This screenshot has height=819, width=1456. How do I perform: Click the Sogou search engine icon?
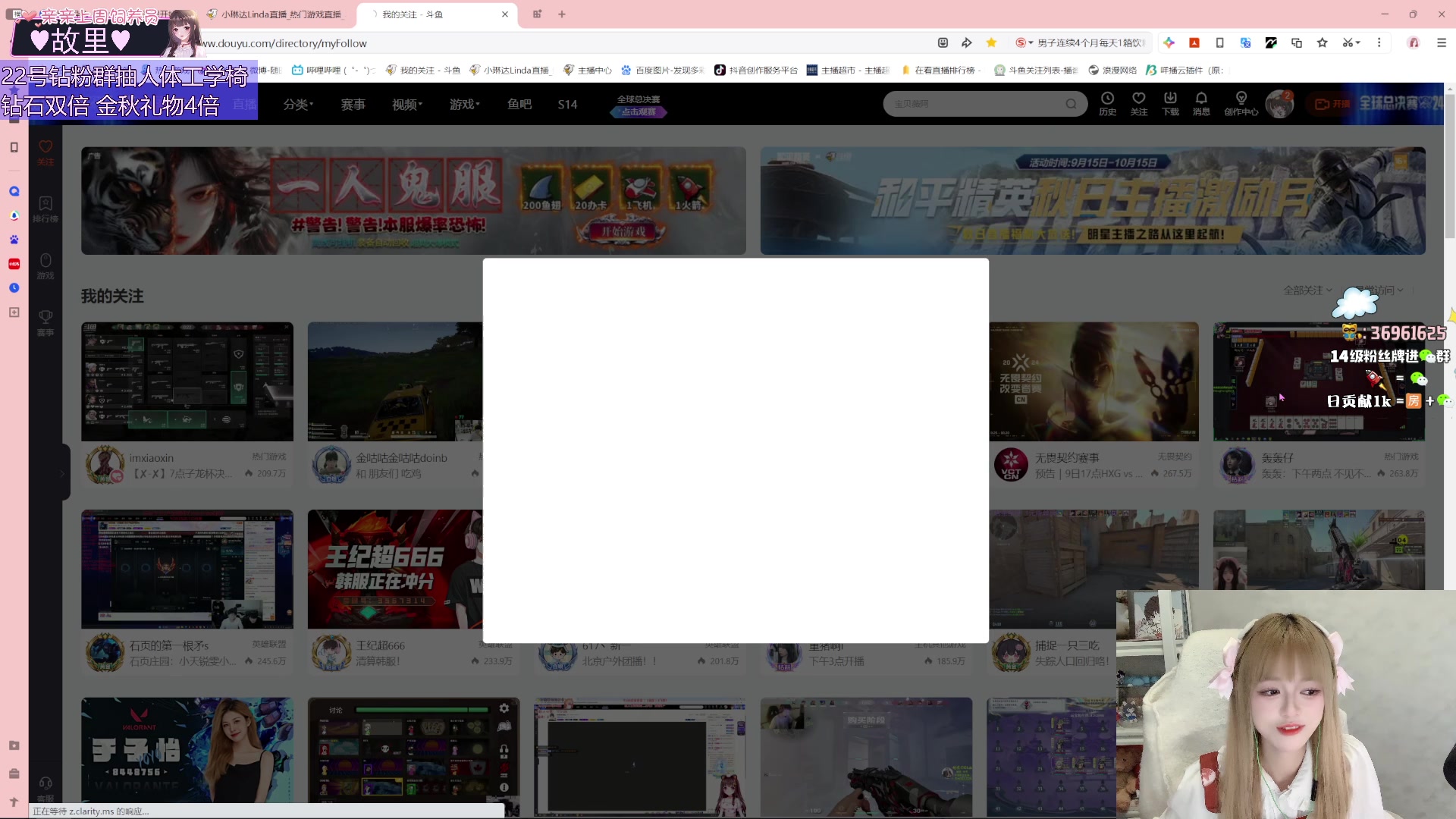coord(1021,43)
